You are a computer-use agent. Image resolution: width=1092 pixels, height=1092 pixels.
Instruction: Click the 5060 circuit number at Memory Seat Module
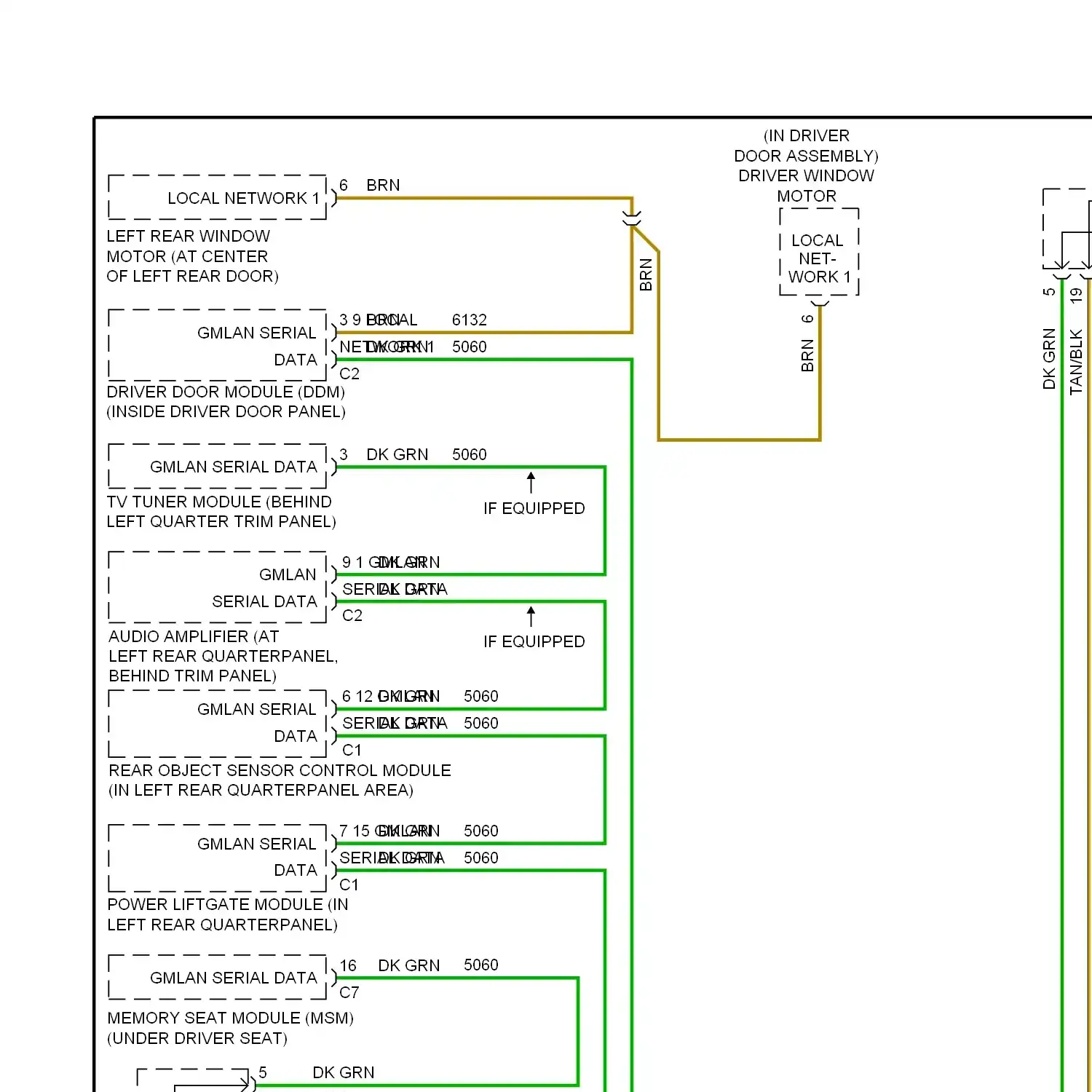[481, 965]
